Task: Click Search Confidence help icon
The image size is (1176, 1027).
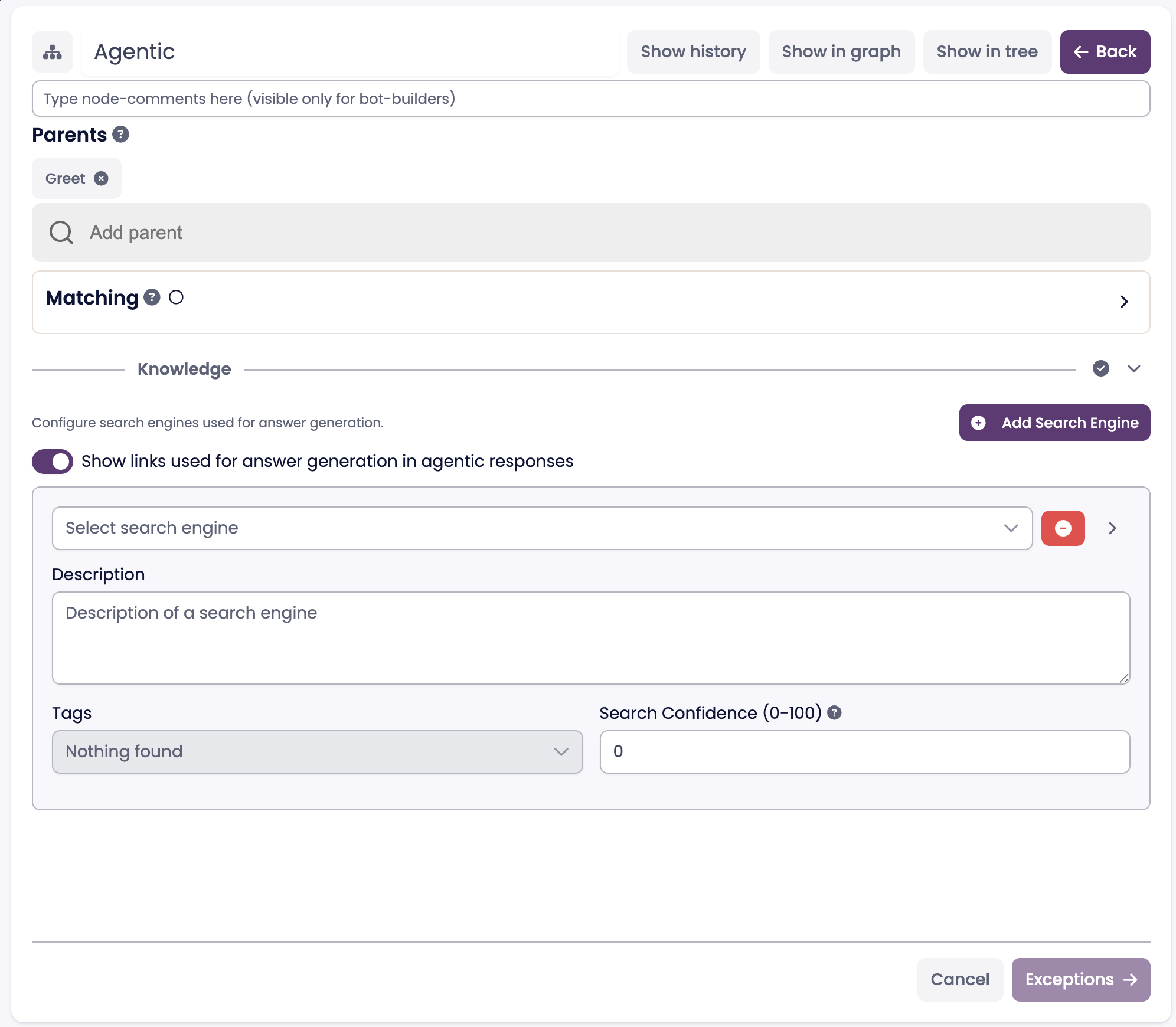Action: [834, 712]
